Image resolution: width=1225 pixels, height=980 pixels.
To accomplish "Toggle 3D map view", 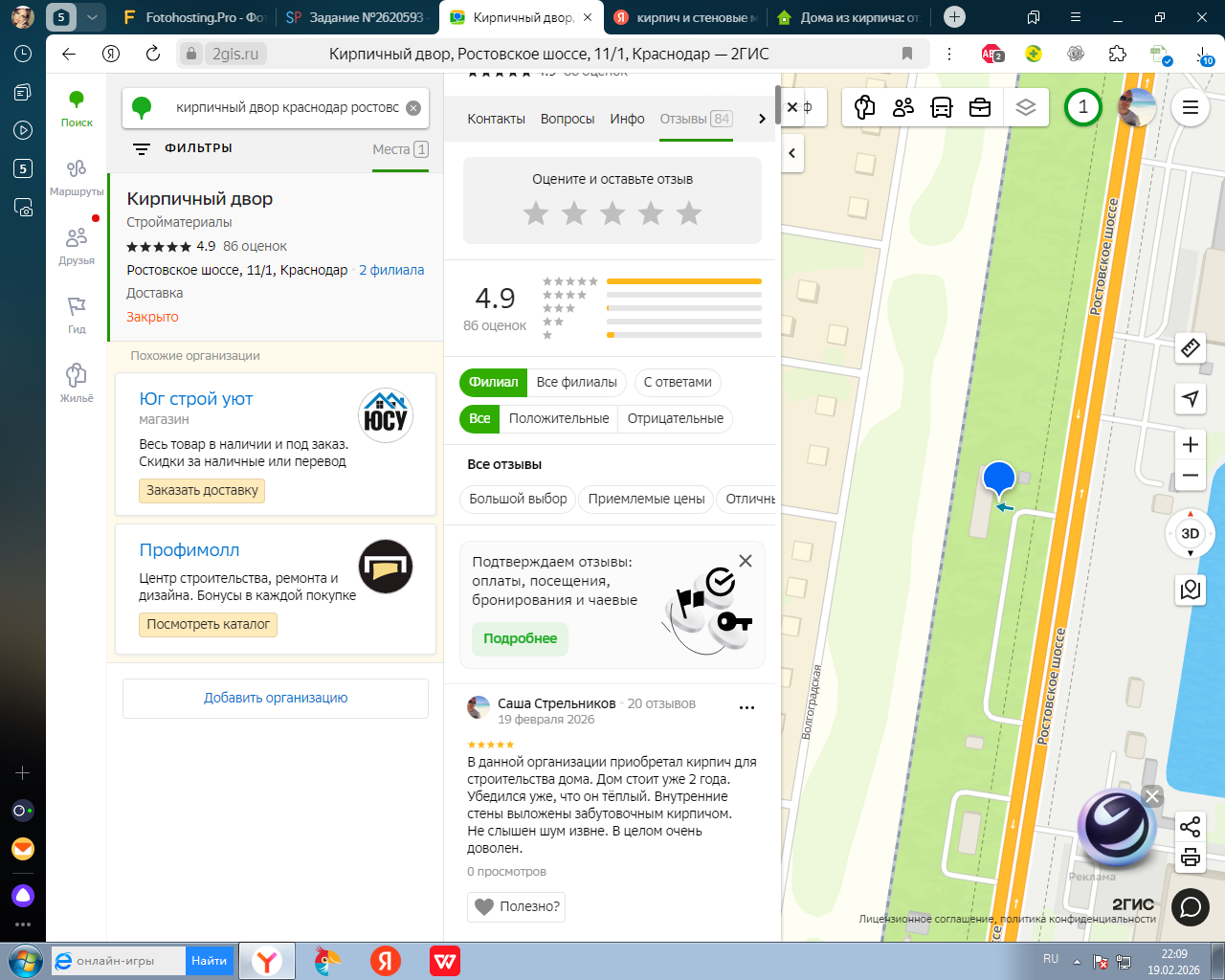I will [x=1191, y=534].
